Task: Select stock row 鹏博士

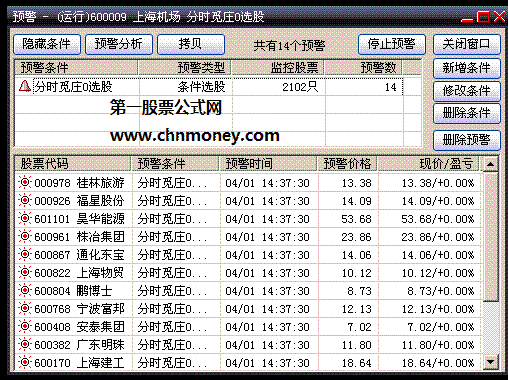Action: coord(249,291)
